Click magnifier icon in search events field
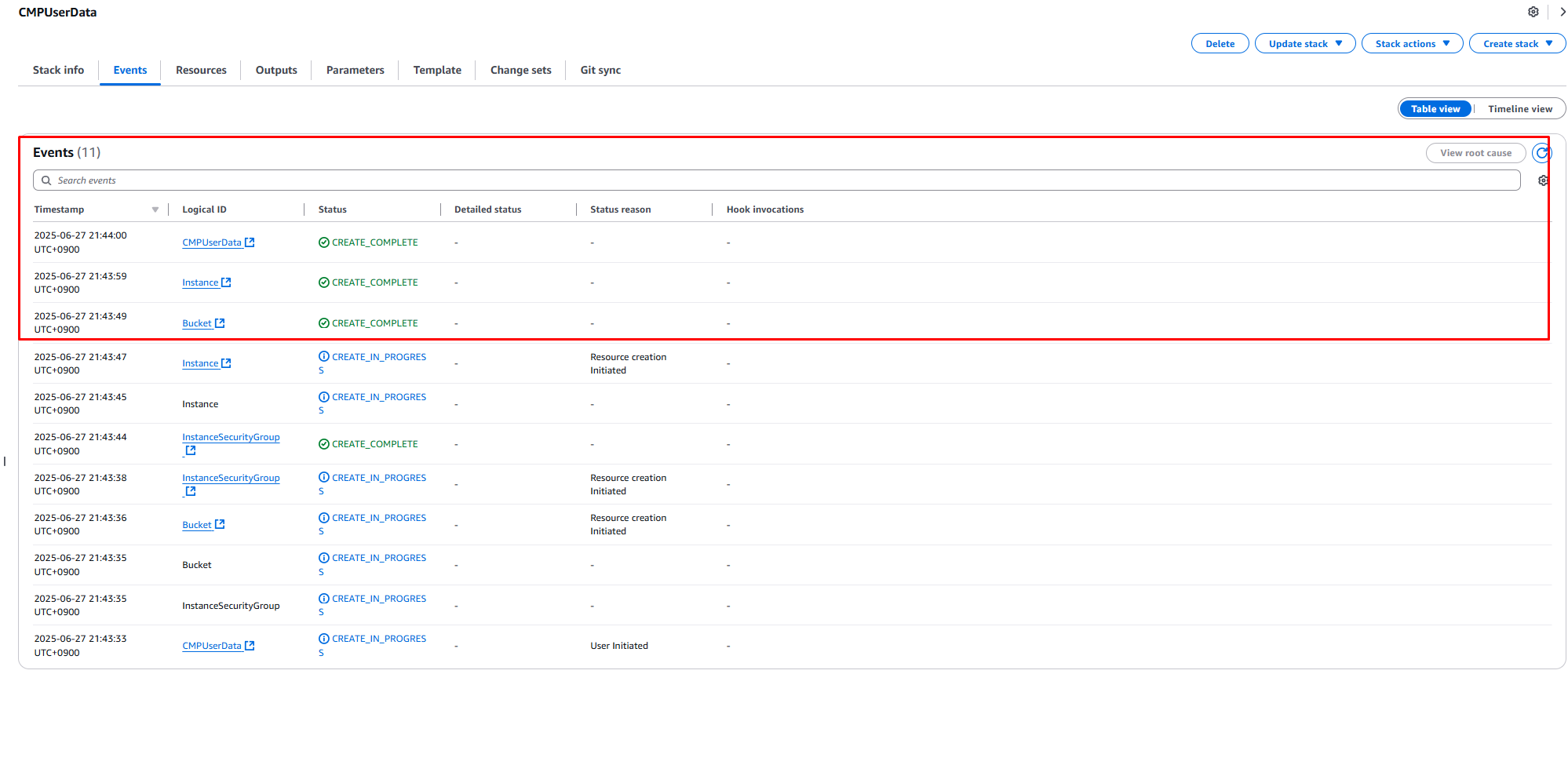The height and width of the screenshot is (776, 1568). [x=46, y=180]
